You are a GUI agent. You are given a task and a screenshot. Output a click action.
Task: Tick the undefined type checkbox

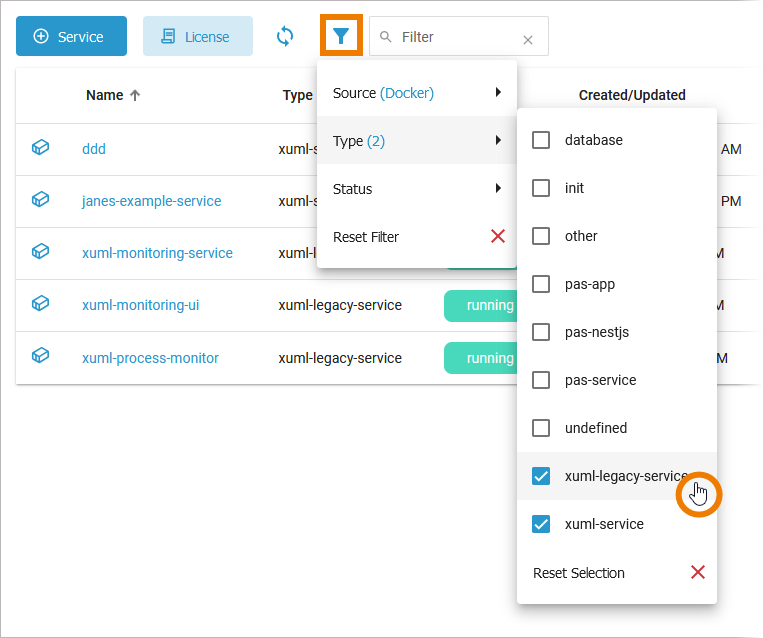[x=541, y=428]
